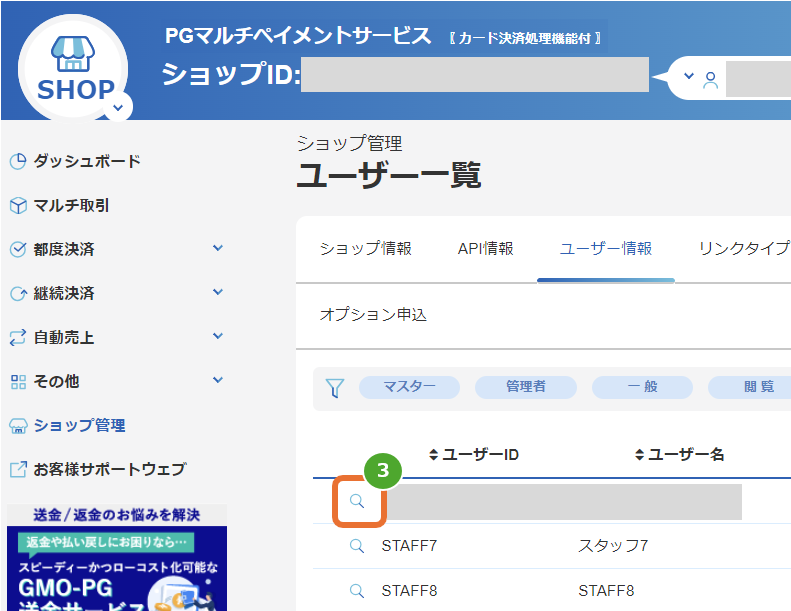Toggle the 閲覧 filter chip
Viewport: 791px width, 611px height.
[x=750, y=387]
